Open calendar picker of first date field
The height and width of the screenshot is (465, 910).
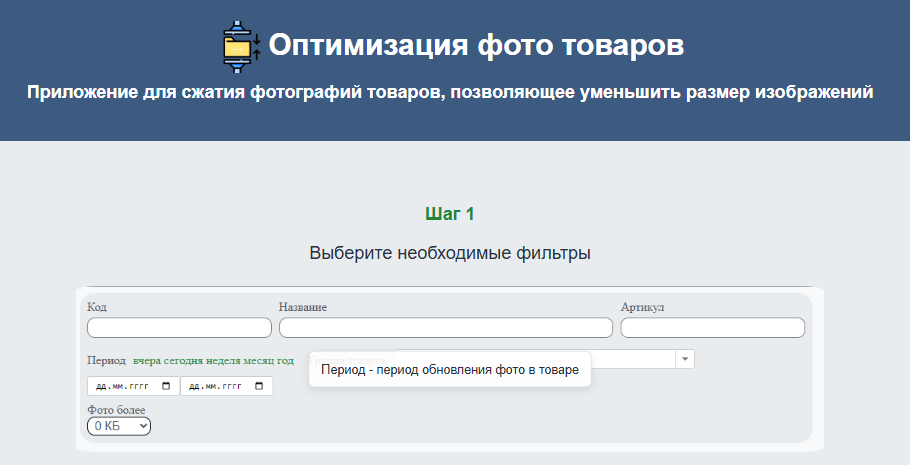166,386
